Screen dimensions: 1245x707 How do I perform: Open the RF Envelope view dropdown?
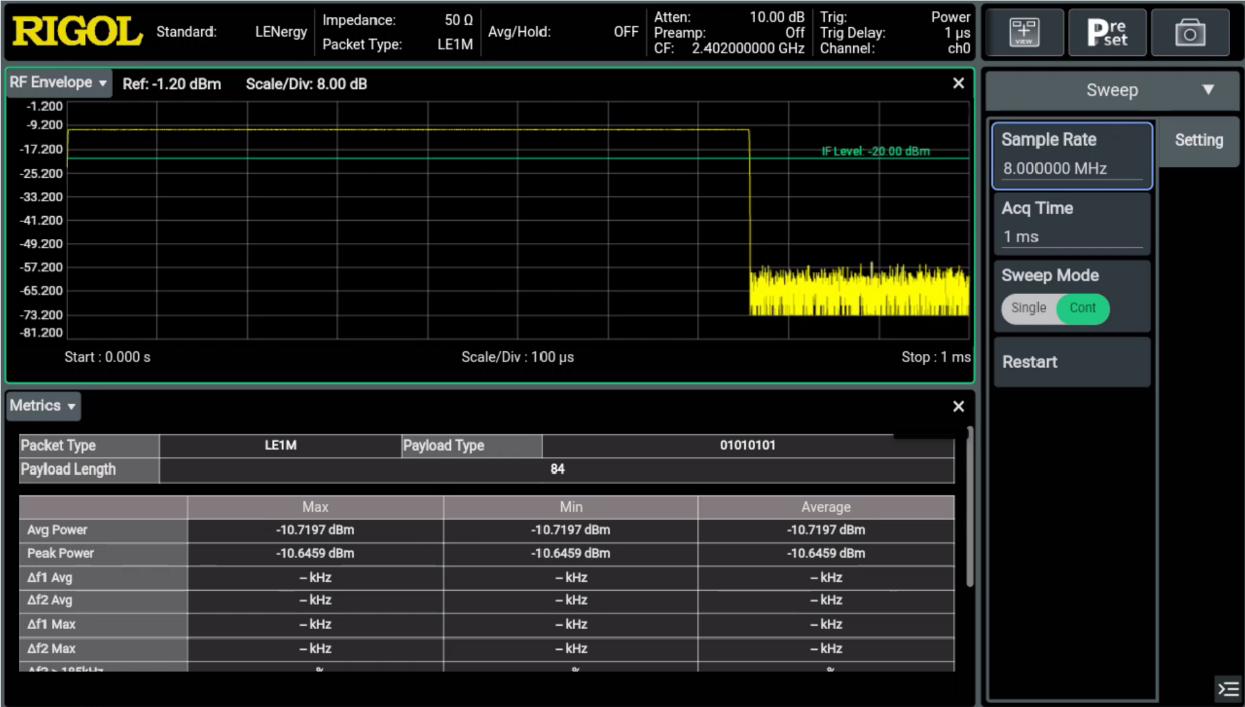tap(60, 84)
